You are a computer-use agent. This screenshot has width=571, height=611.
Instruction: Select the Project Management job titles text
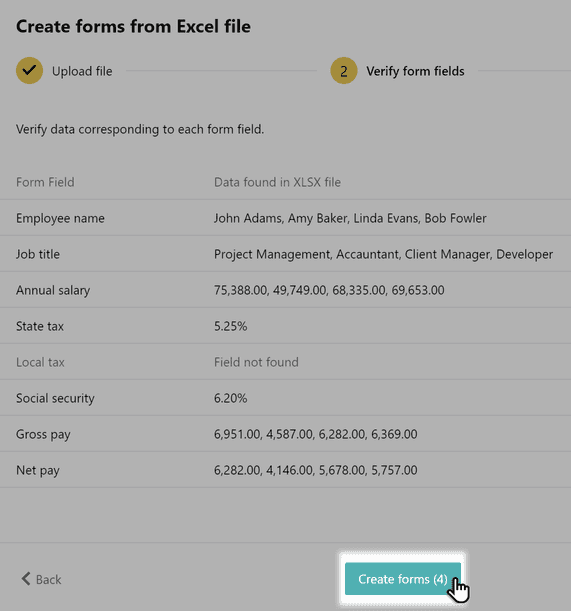point(383,254)
